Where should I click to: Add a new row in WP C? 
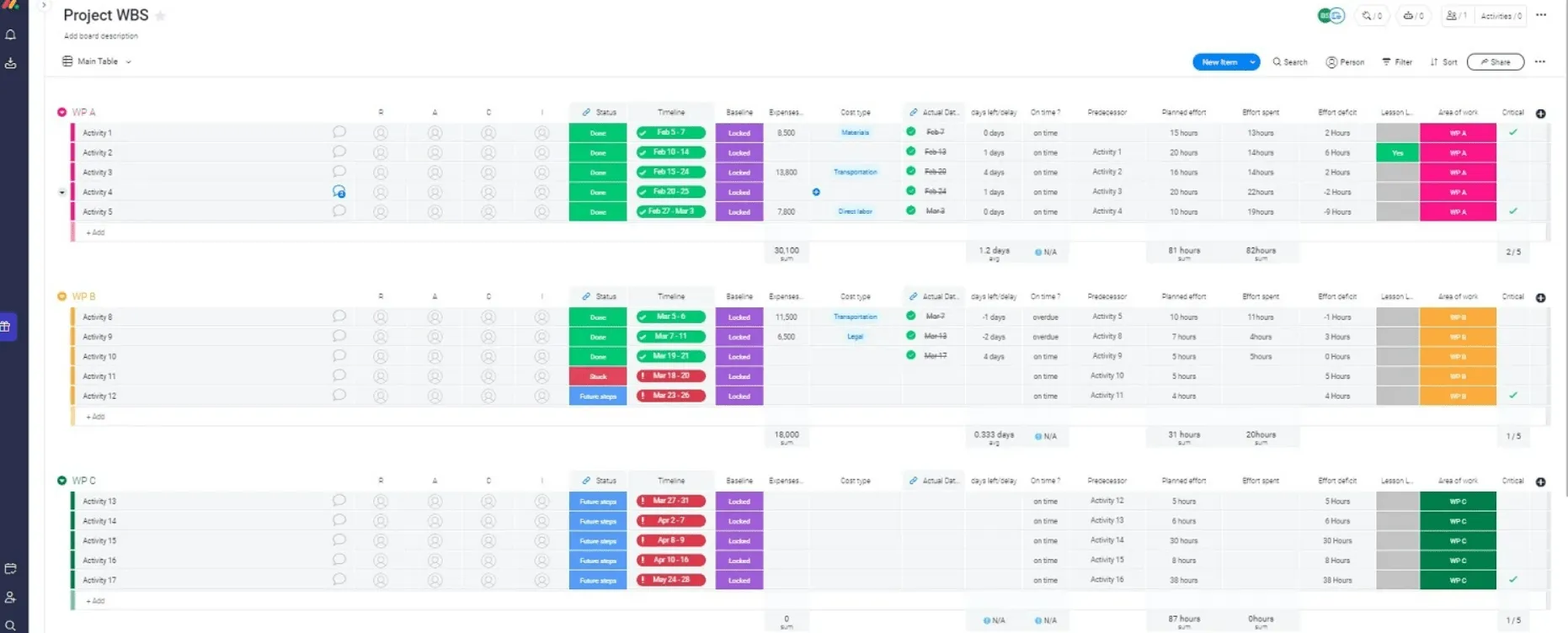[95, 601]
